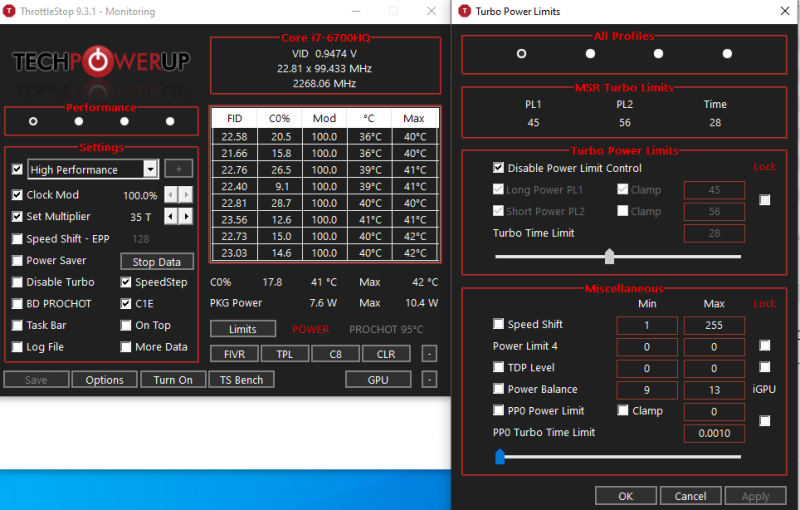
Task: Enable the Power Saver checkbox
Action: tap(17, 261)
